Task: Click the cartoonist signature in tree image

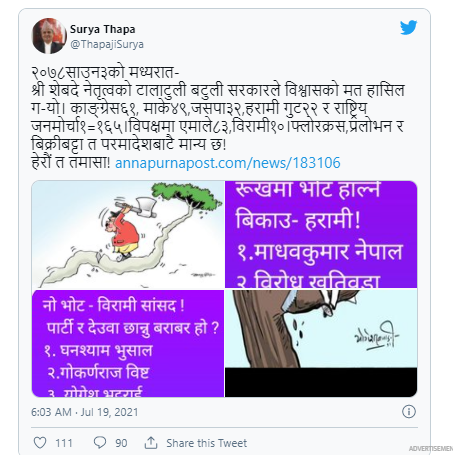Action: tap(376, 336)
